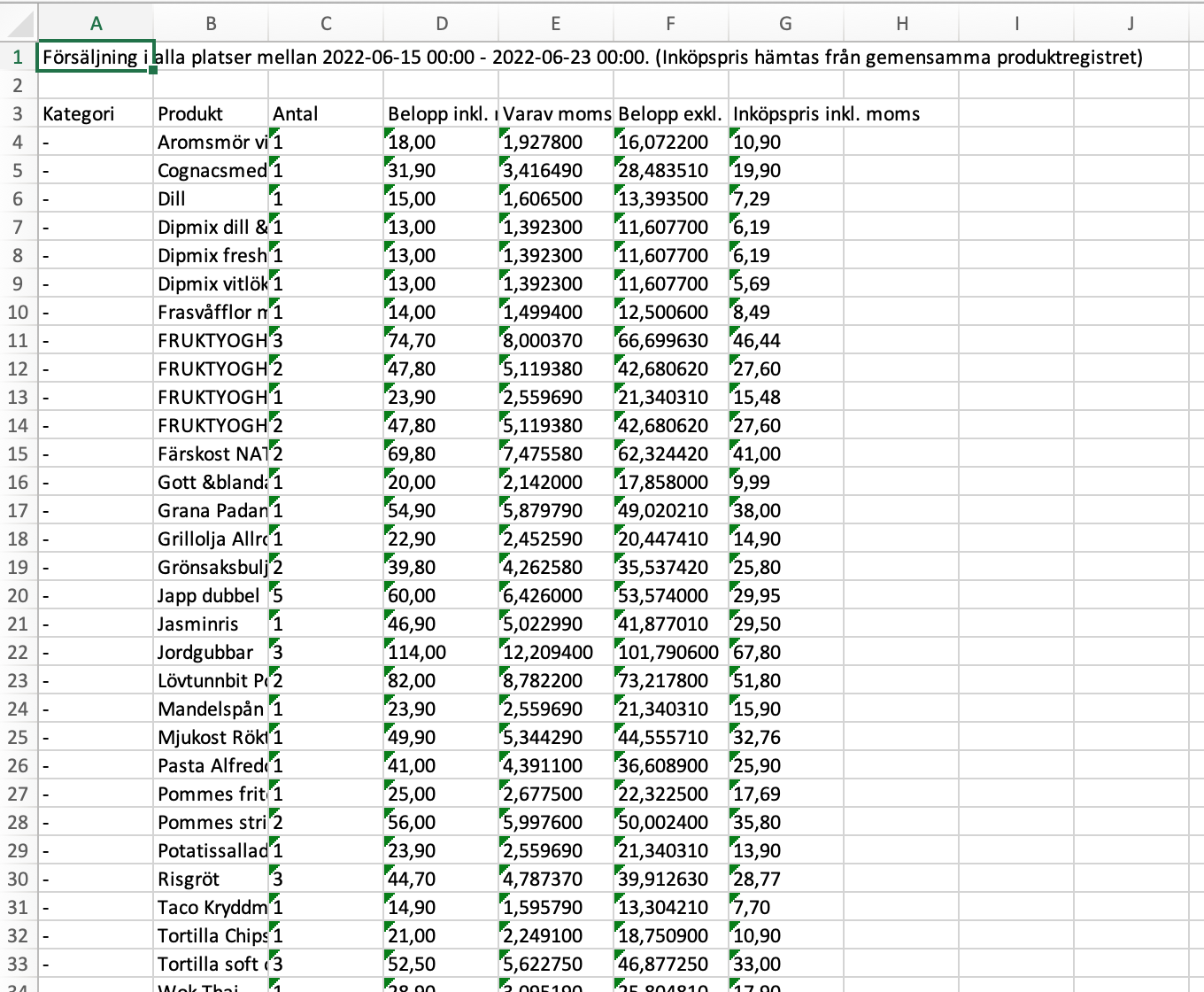The width and height of the screenshot is (1204, 992).
Task: Click the Japp dubbel quantity cell showing 5
Action: pos(326,595)
